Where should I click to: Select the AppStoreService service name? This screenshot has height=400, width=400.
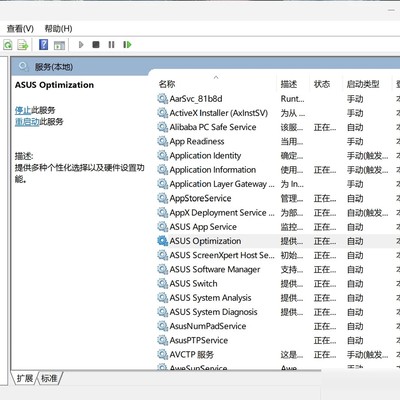[x=200, y=198]
